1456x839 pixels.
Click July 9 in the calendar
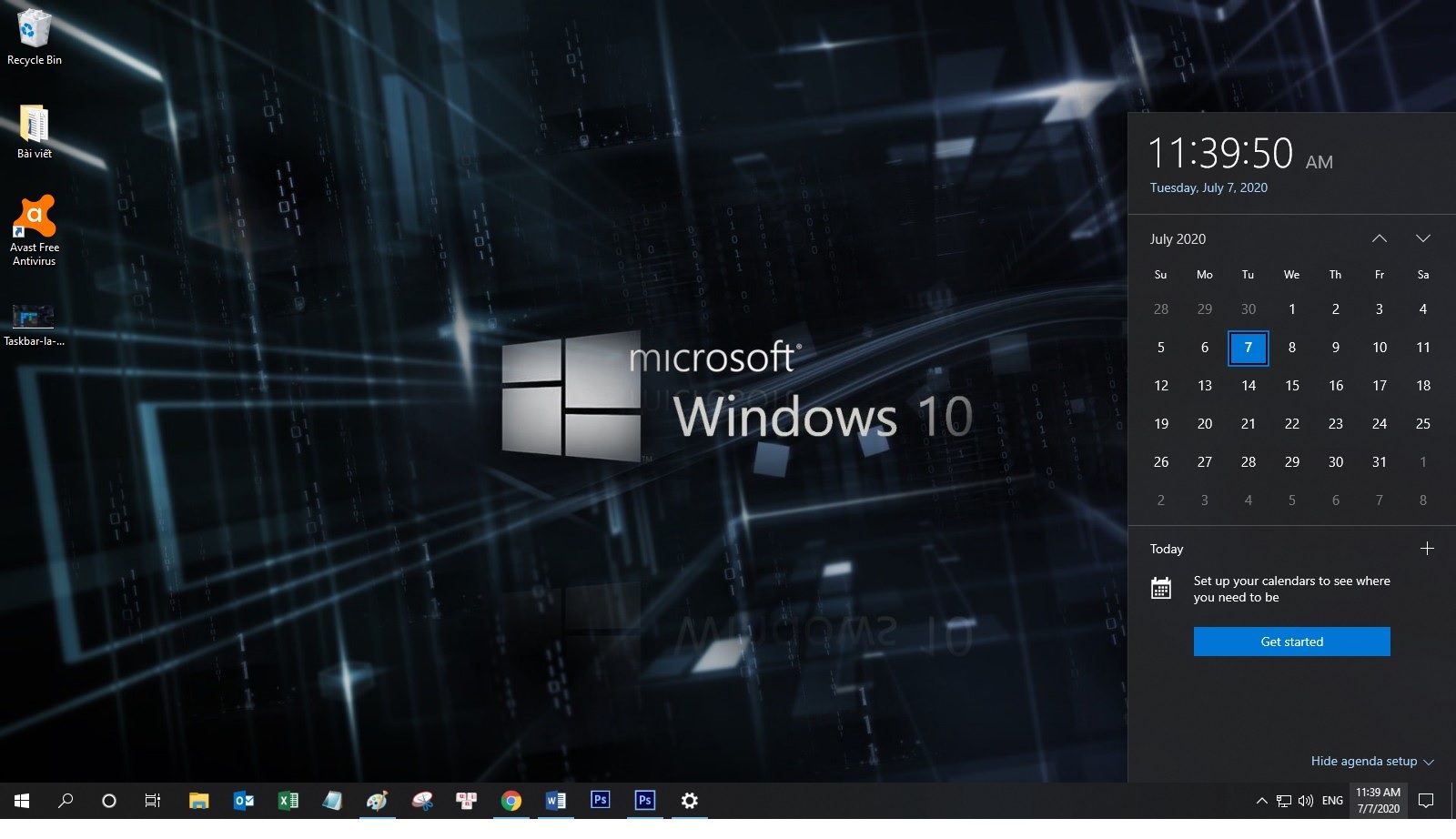click(1336, 348)
